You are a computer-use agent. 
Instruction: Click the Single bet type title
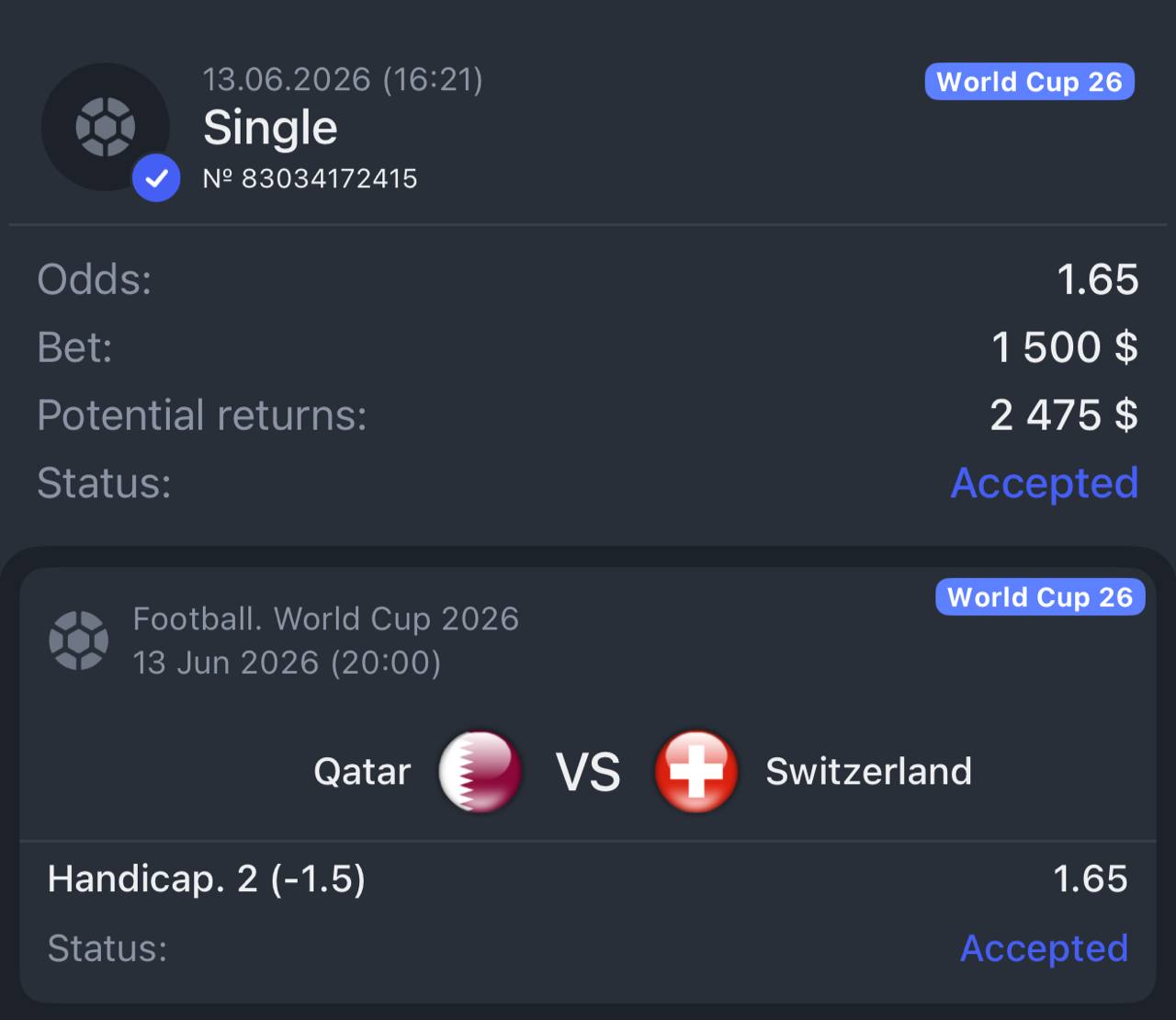tap(270, 128)
